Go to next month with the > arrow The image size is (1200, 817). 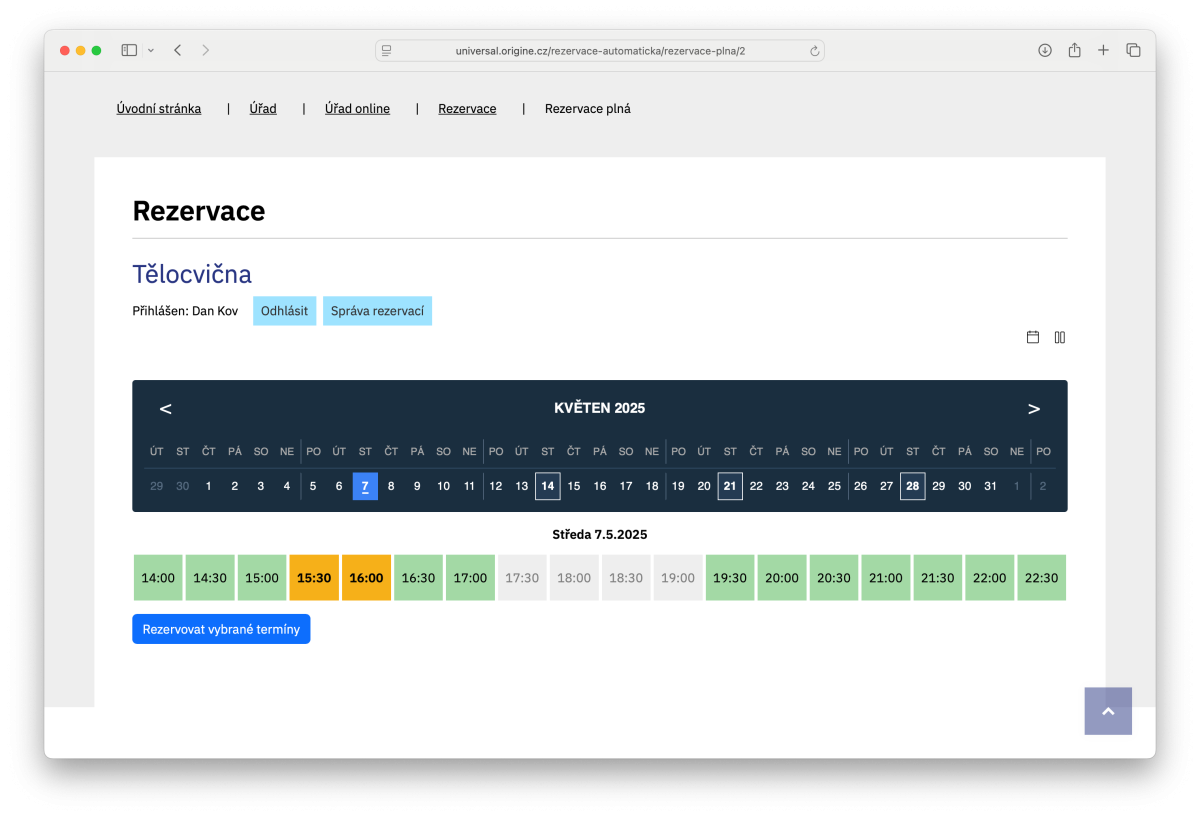[x=1034, y=408]
